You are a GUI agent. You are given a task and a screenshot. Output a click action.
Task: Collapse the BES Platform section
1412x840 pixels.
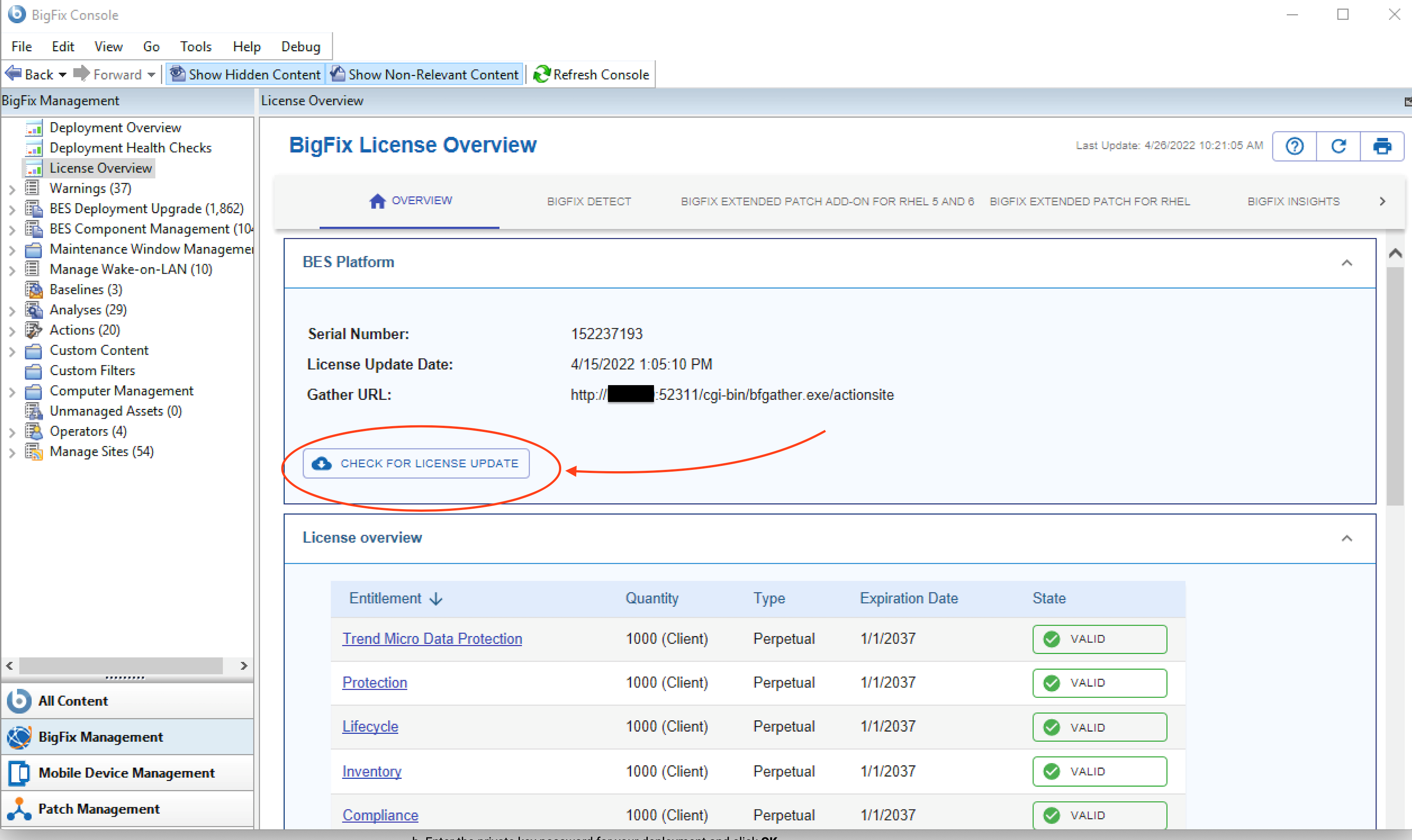tap(1347, 262)
